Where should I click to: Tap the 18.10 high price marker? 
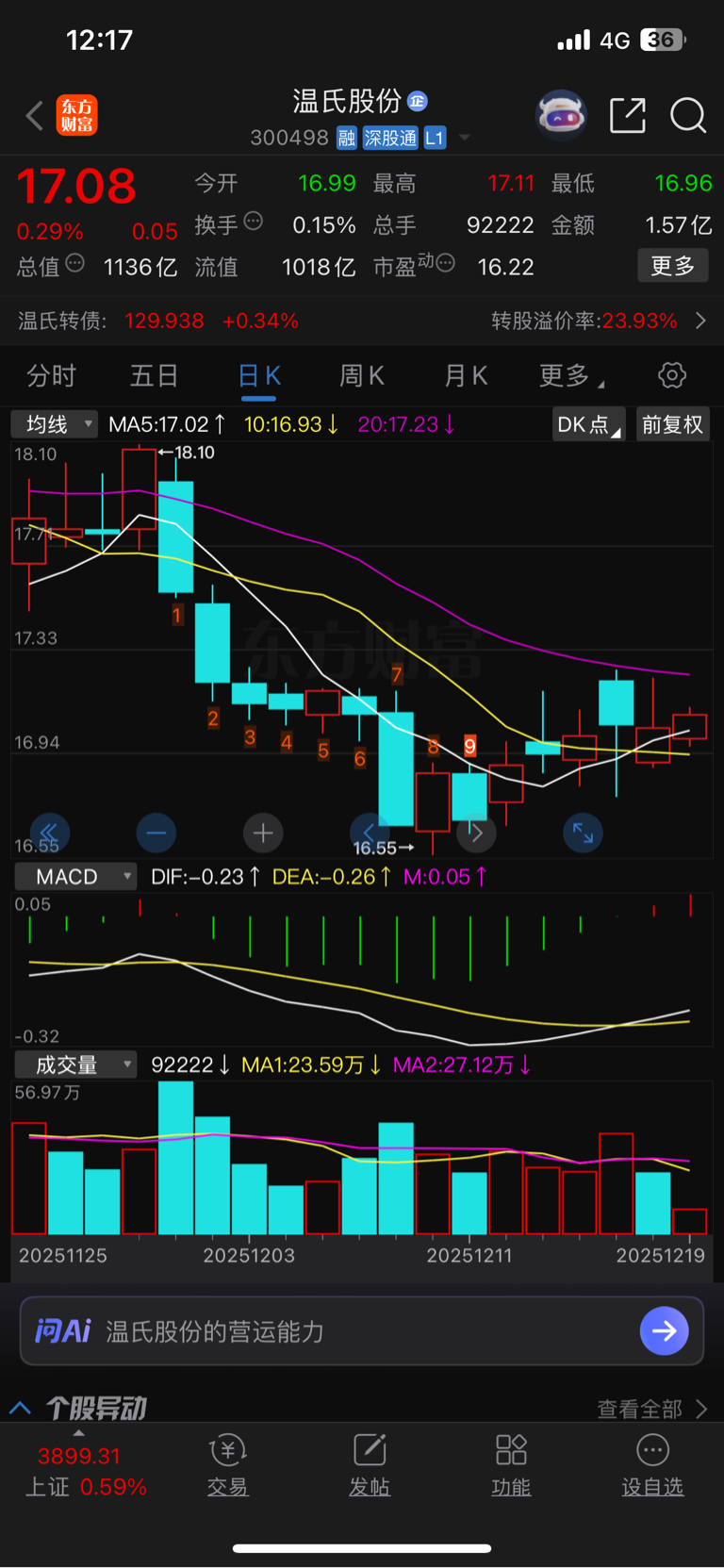(x=187, y=453)
